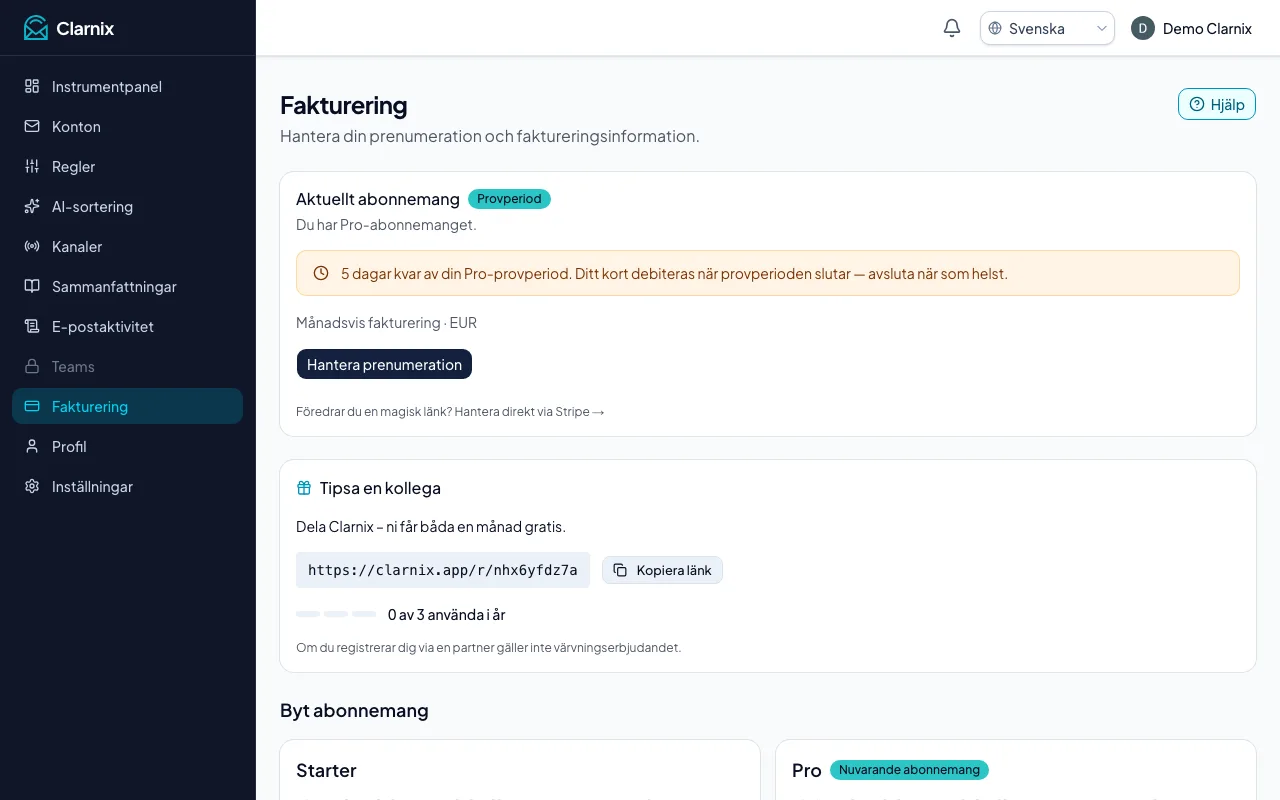The image size is (1280, 800).
Task: Click the AI-sortering sparkle icon
Action: point(32,206)
